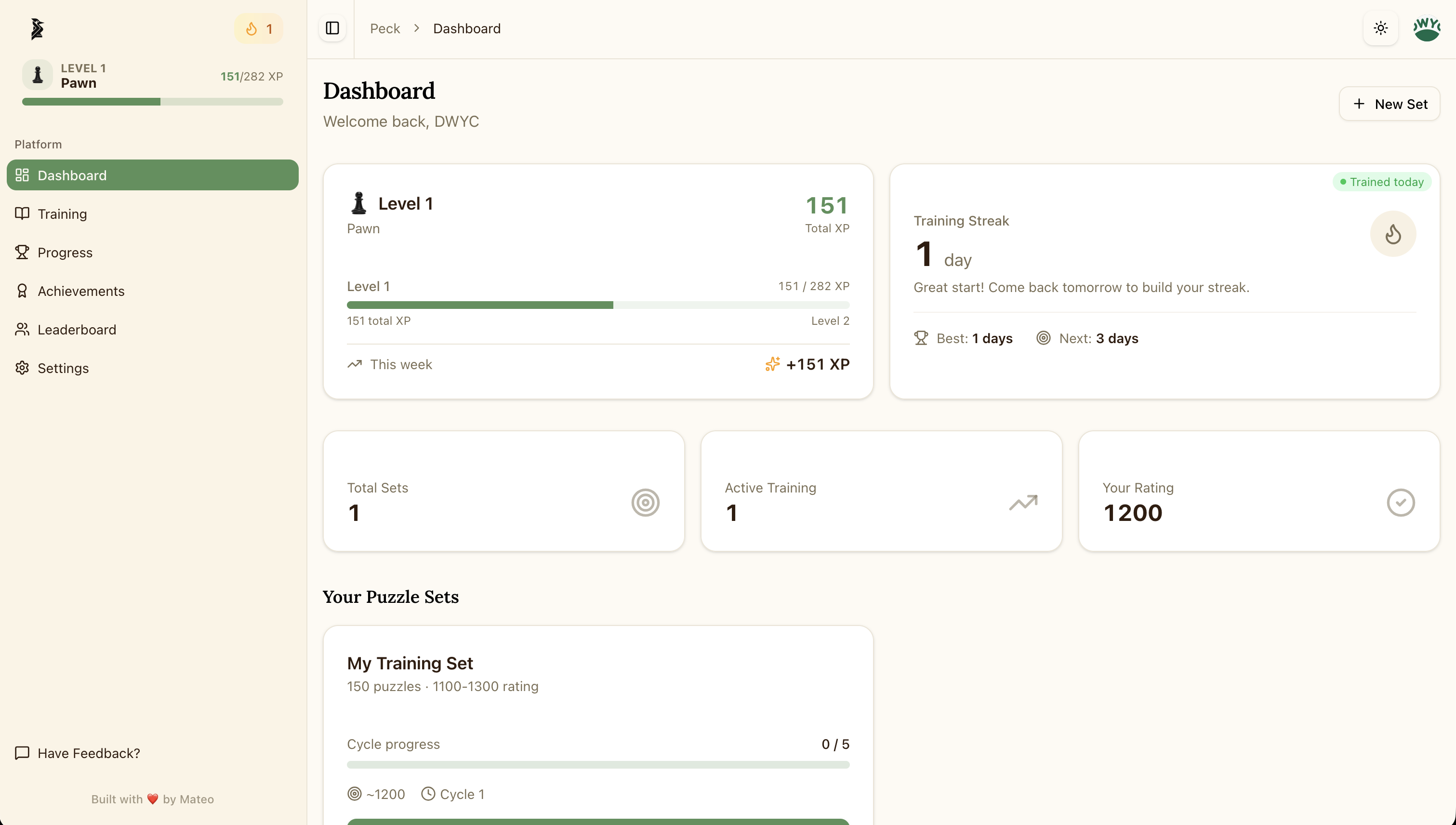Open the DWYC user avatar menu
The width and height of the screenshot is (1456, 825).
1427,28
